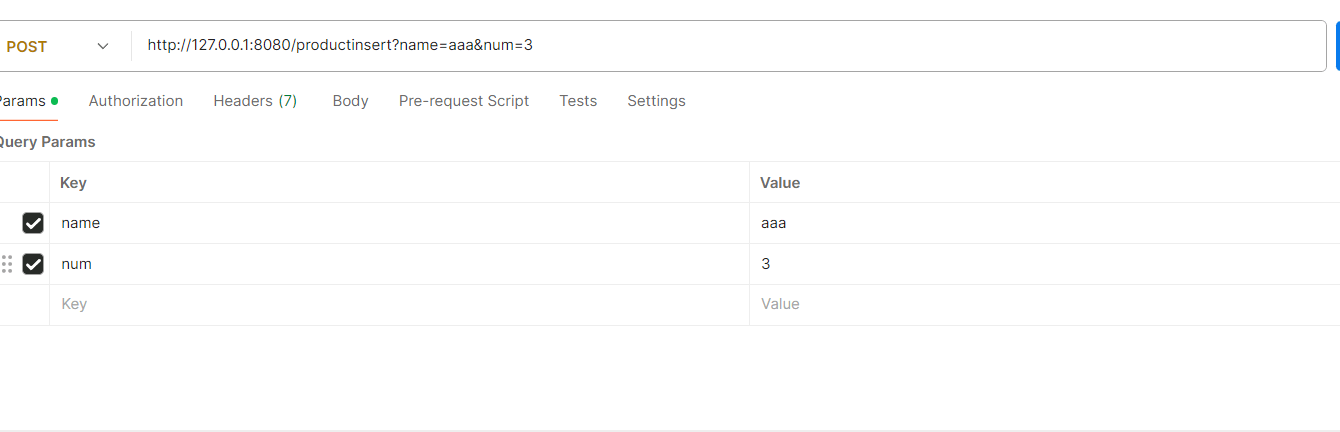
Task: Open the POST method dropdown
Action: [x=58, y=46]
